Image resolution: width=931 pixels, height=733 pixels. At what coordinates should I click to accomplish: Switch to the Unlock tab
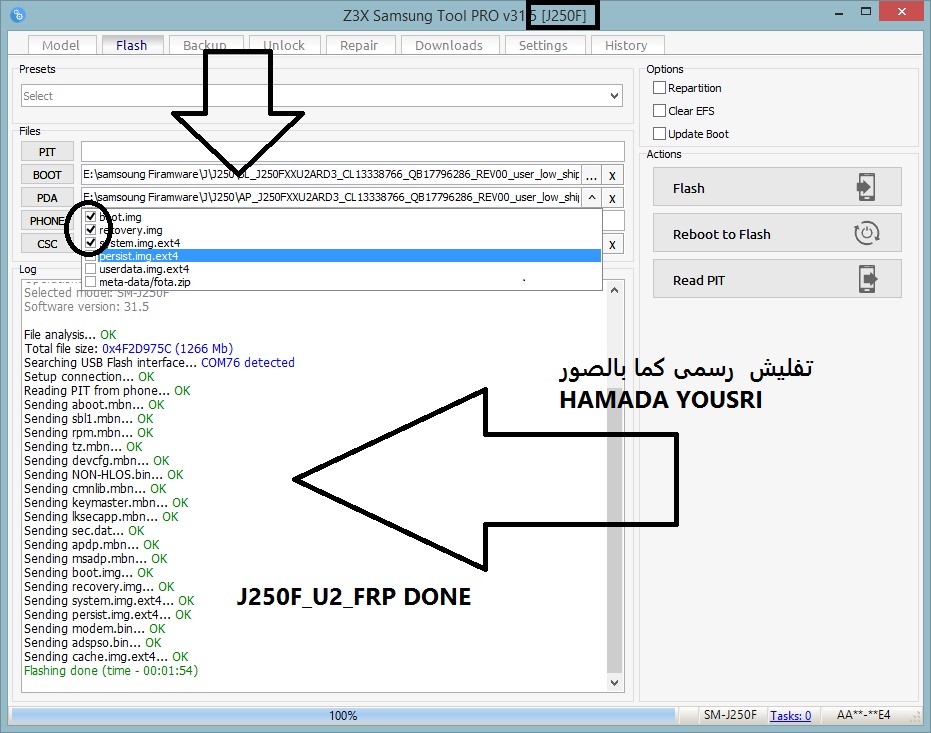point(284,45)
